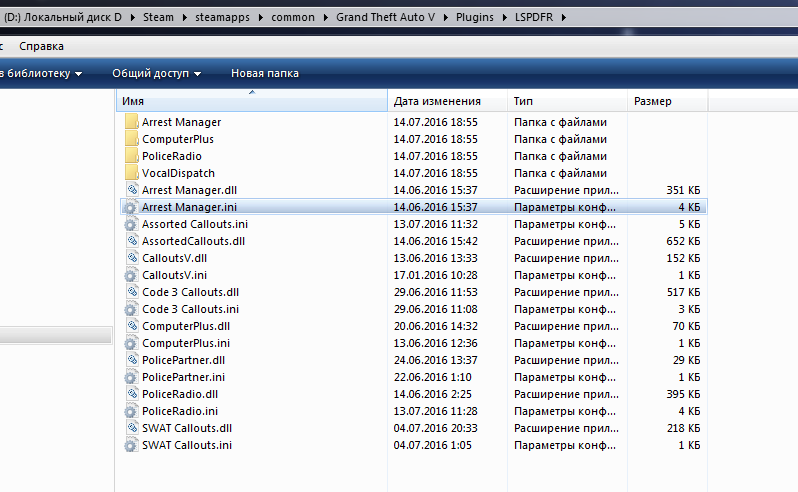Click the SWAT Callouts.dll file icon
The height and width of the screenshot is (492, 798).
(x=131, y=428)
